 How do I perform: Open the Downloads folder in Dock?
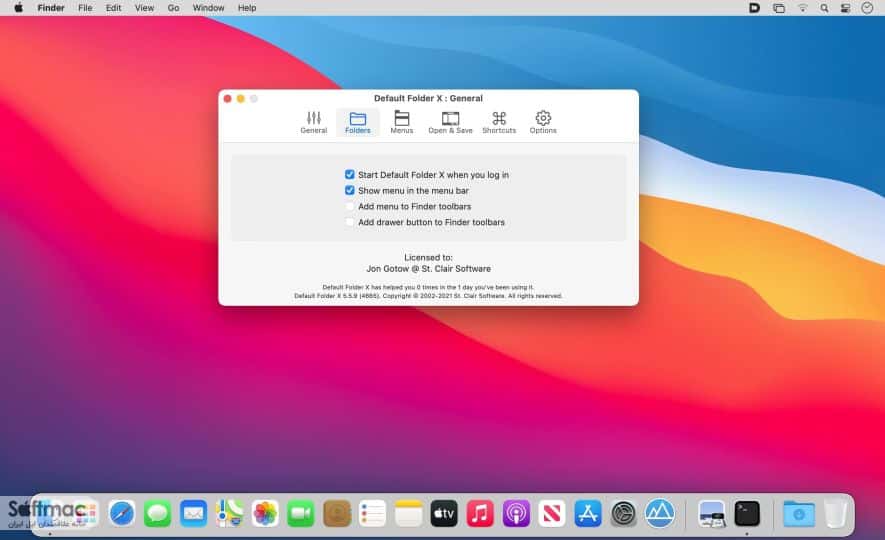click(799, 513)
